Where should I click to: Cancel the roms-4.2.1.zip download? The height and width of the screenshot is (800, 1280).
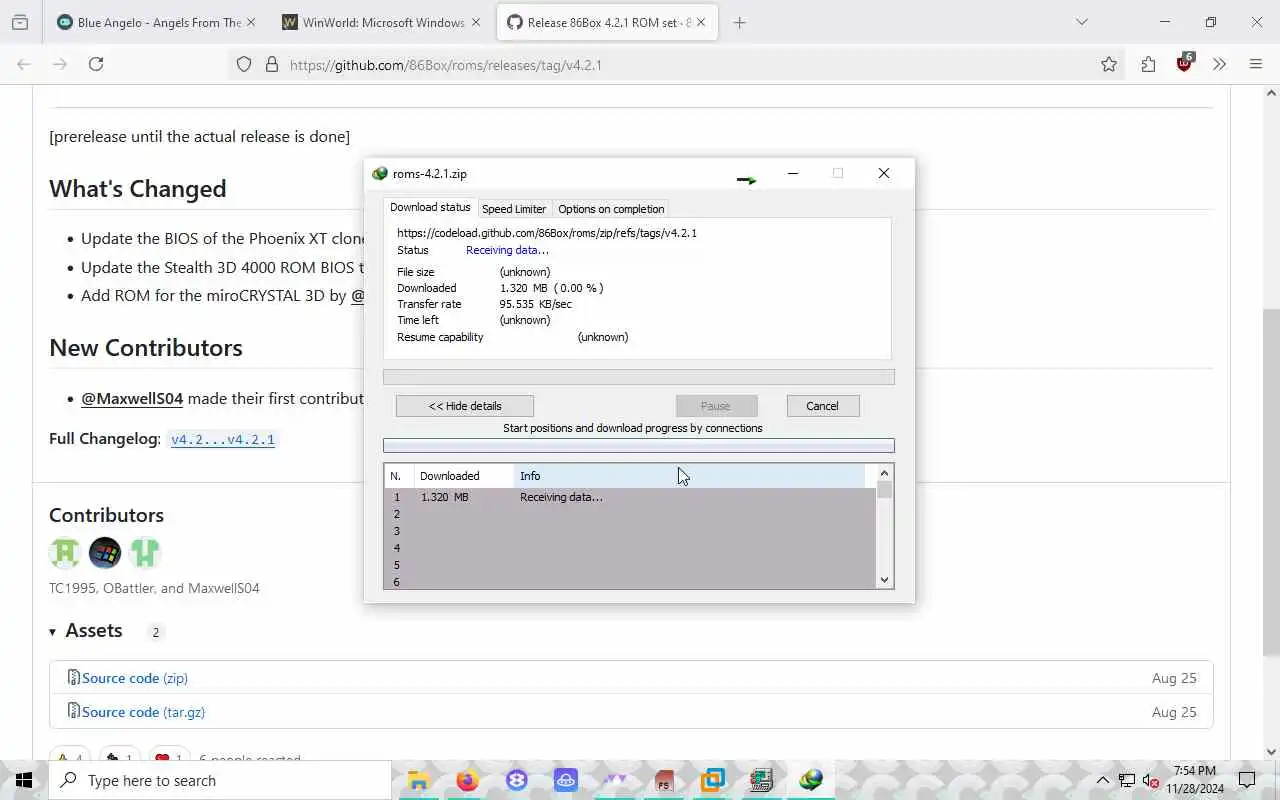[822, 406]
